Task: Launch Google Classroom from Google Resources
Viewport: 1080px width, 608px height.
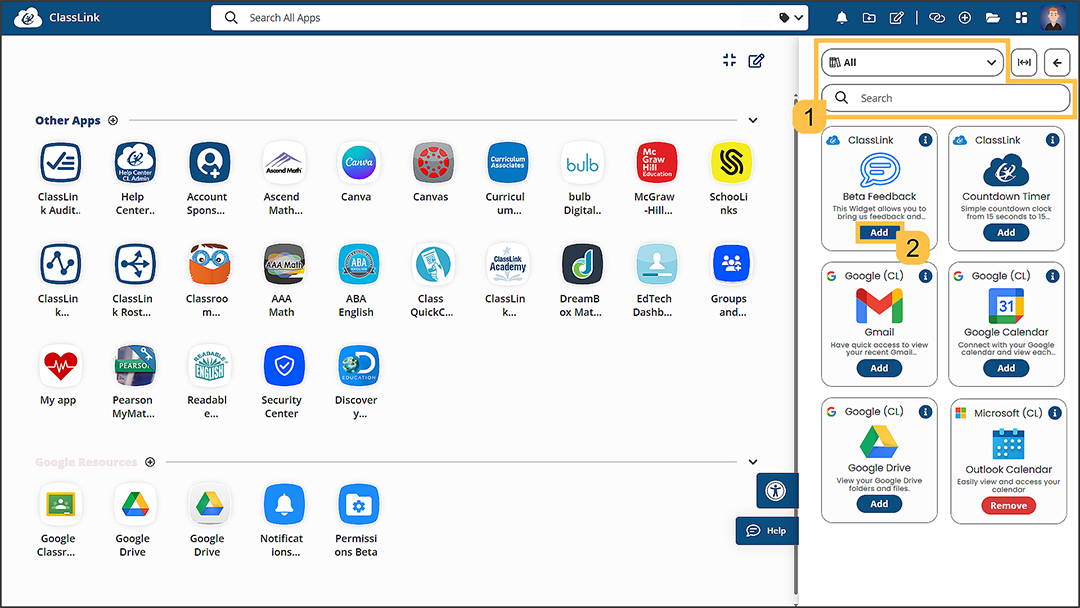Action: (59, 505)
